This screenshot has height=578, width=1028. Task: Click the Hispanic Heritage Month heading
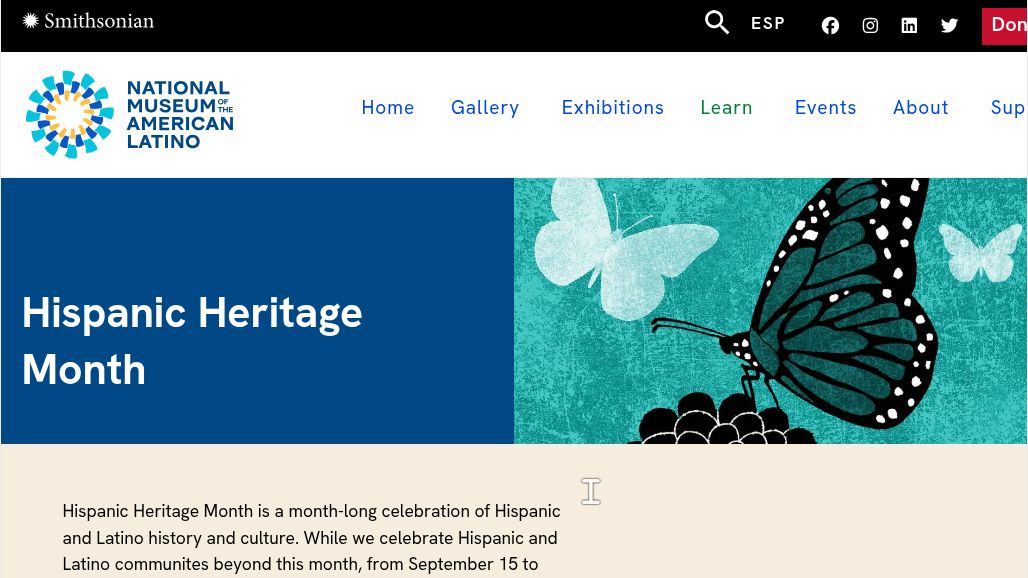192,341
